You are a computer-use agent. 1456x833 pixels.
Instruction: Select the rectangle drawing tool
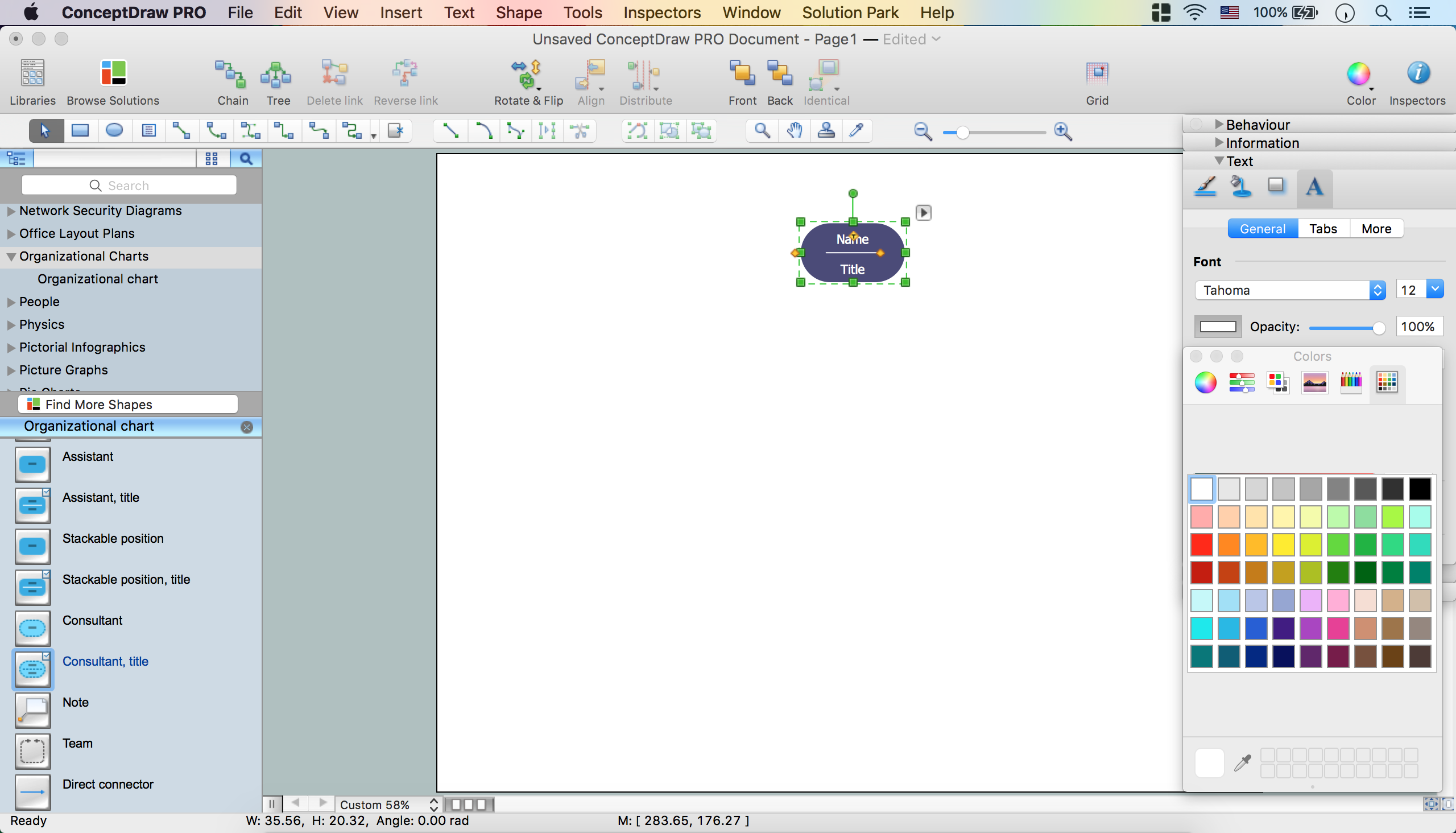coord(80,131)
